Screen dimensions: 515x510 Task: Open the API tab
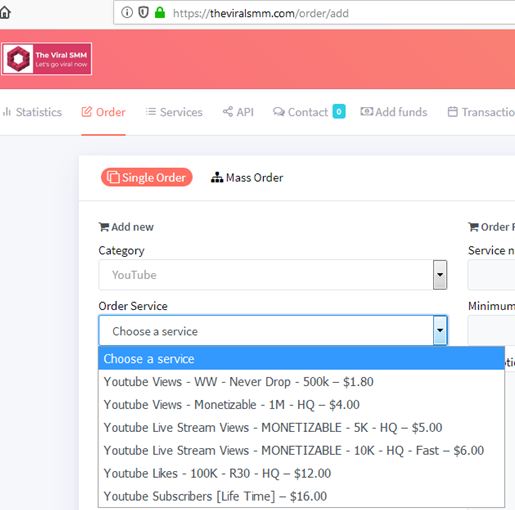238,112
